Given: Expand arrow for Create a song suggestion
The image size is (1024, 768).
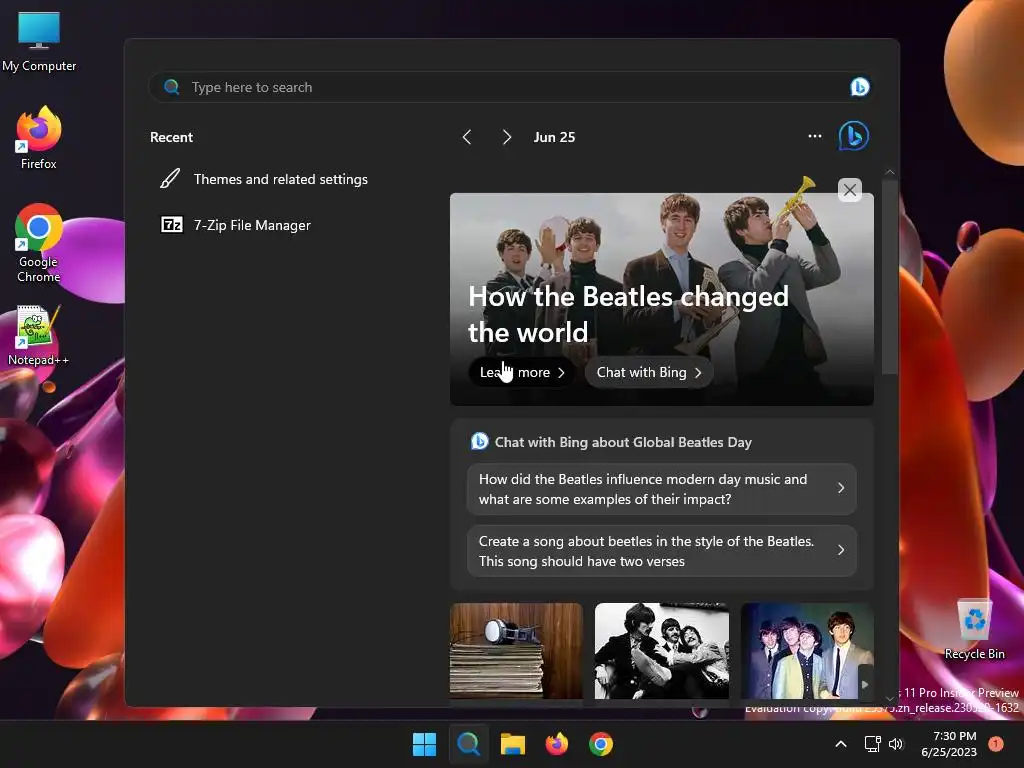Looking at the screenshot, I should coord(841,551).
